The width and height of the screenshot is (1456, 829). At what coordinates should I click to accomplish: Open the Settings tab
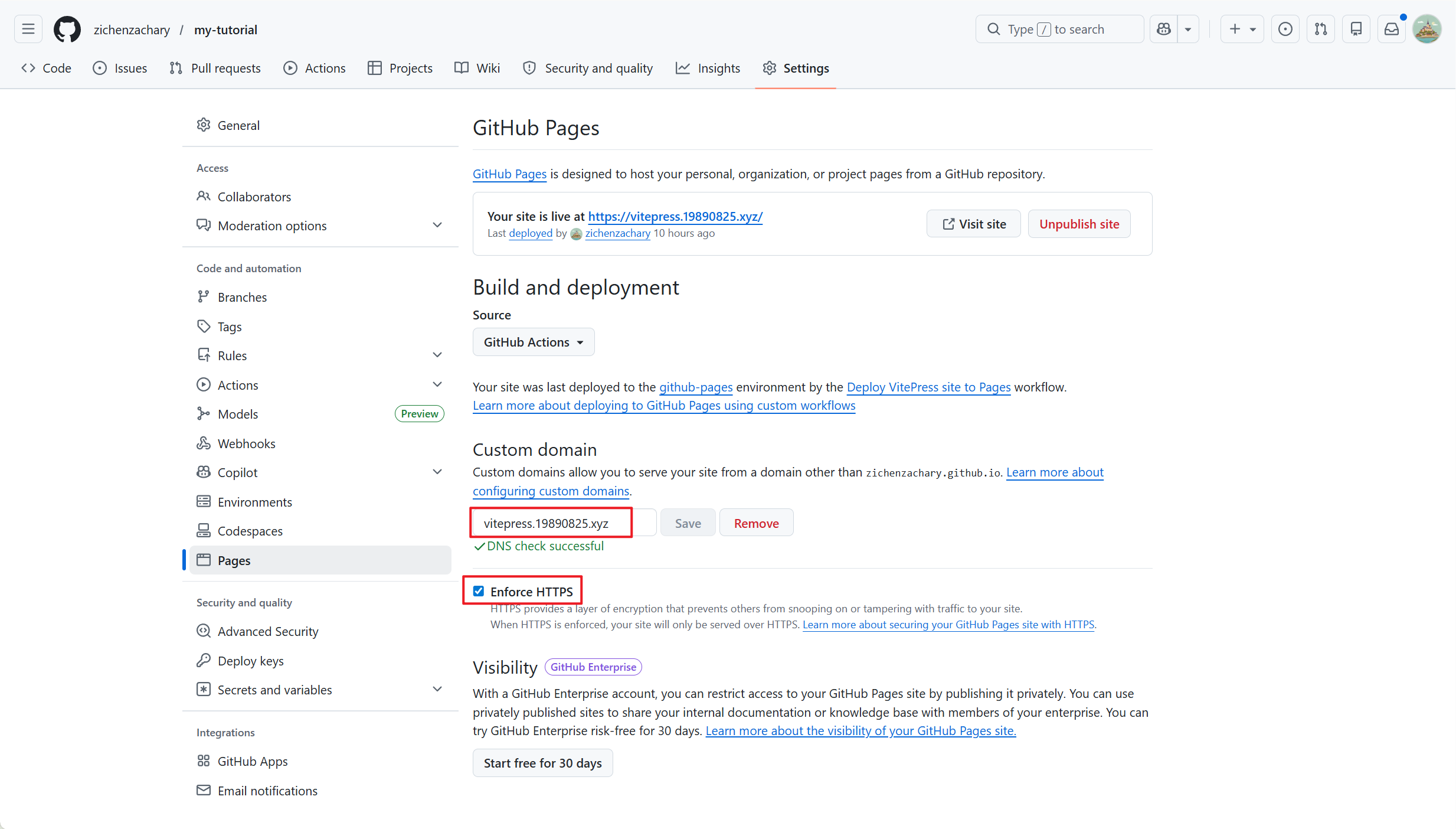(x=796, y=68)
